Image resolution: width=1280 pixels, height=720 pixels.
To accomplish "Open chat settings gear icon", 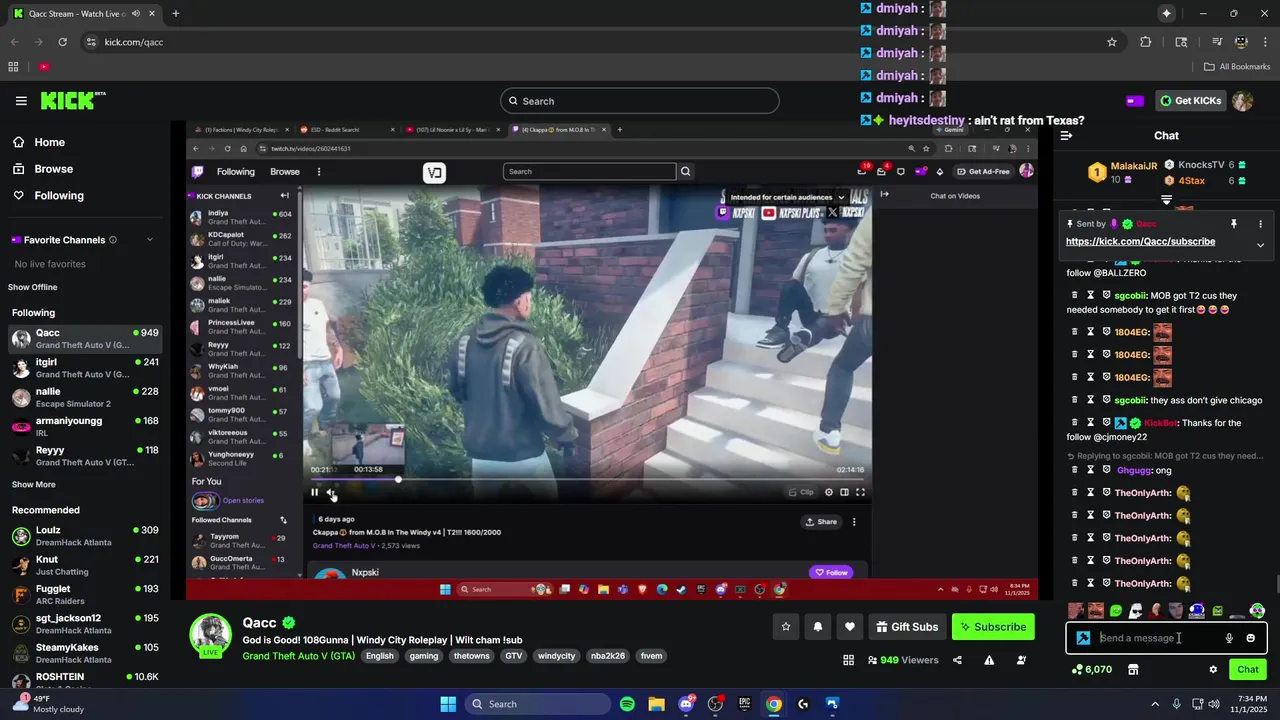I will pyautogui.click(x=1213, y=669).
